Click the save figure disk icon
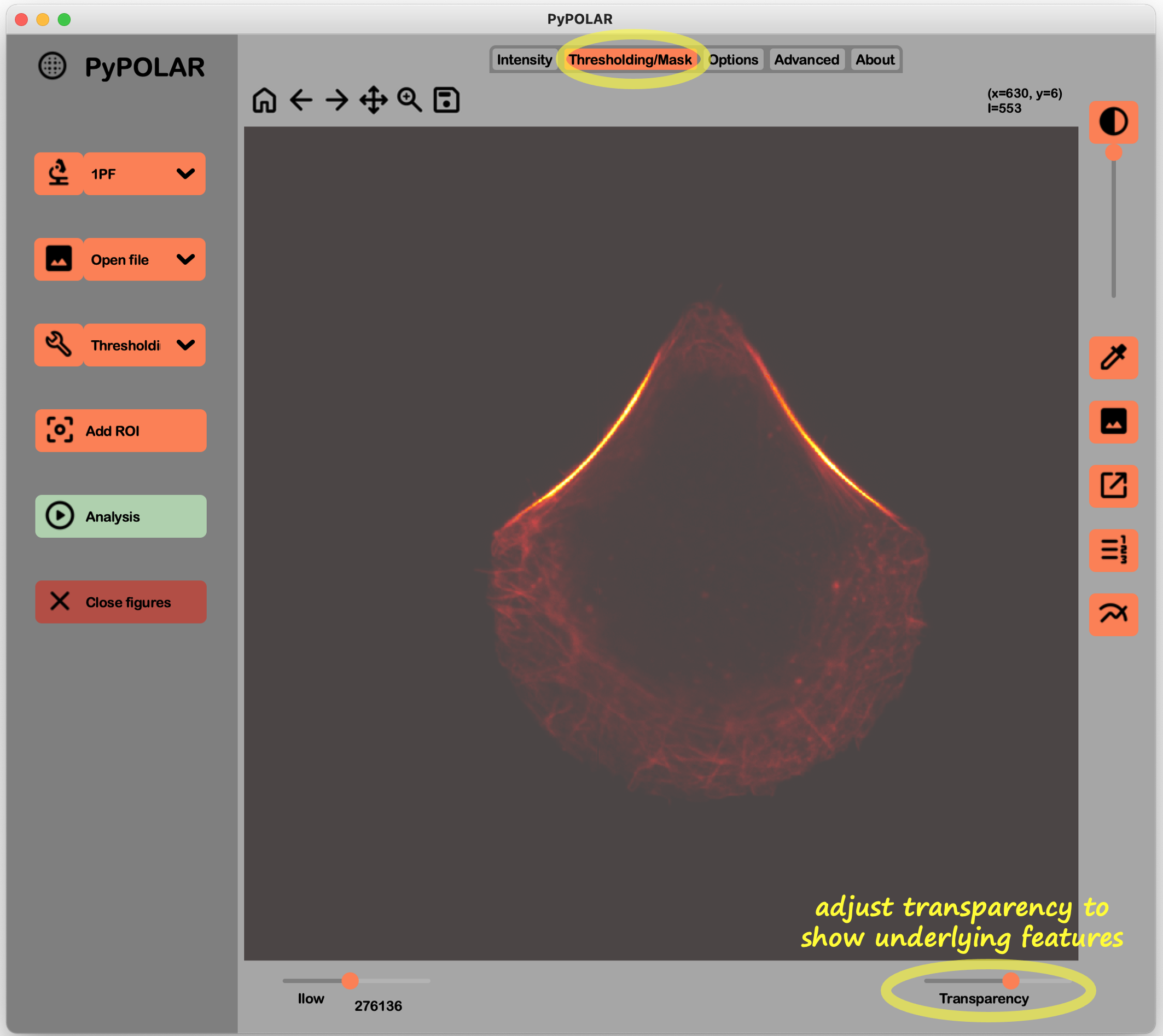The image size is (1163, 1036). pyautogui.click(x=446, y=100)
